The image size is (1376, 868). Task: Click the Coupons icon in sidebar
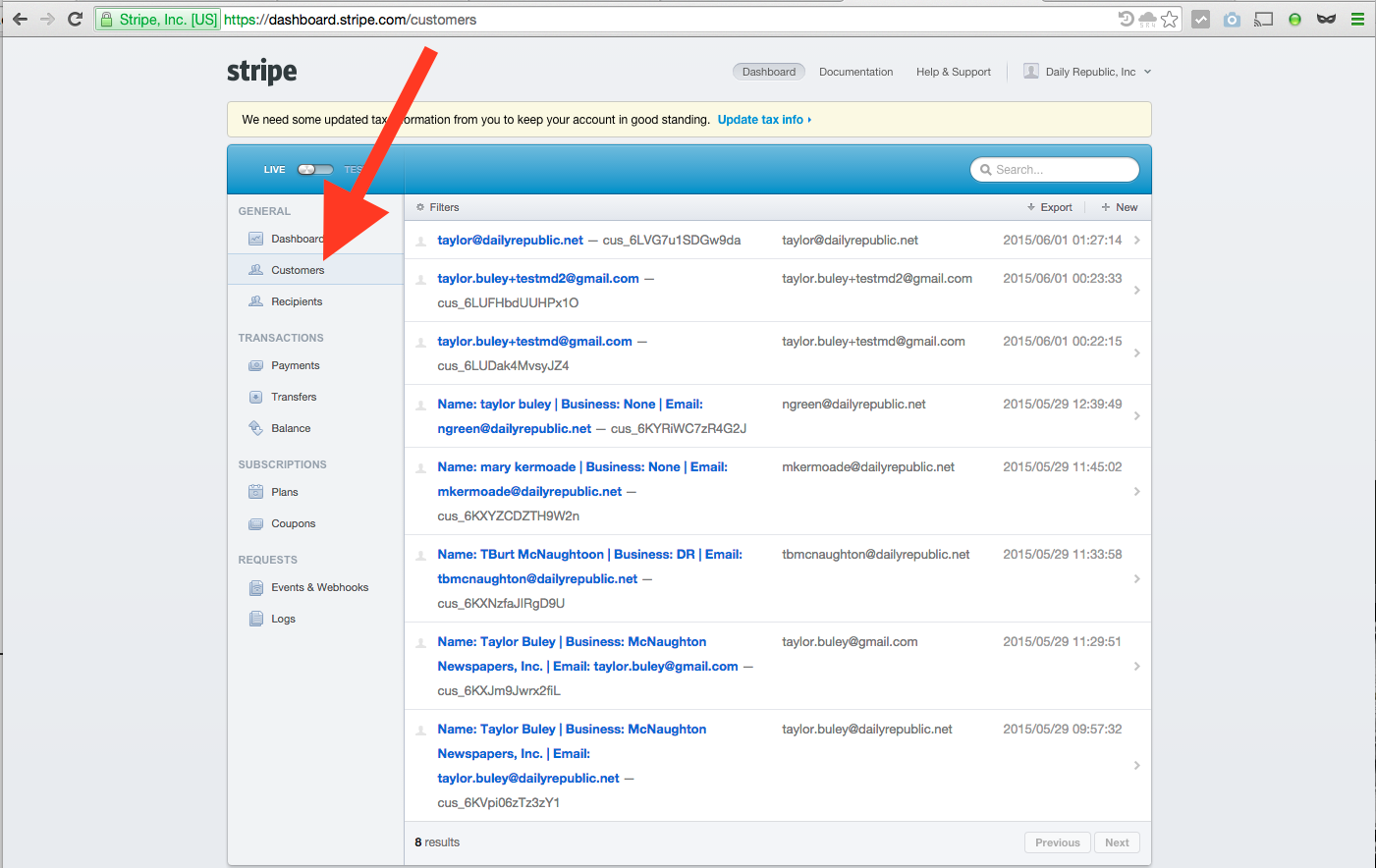point(255,523)
